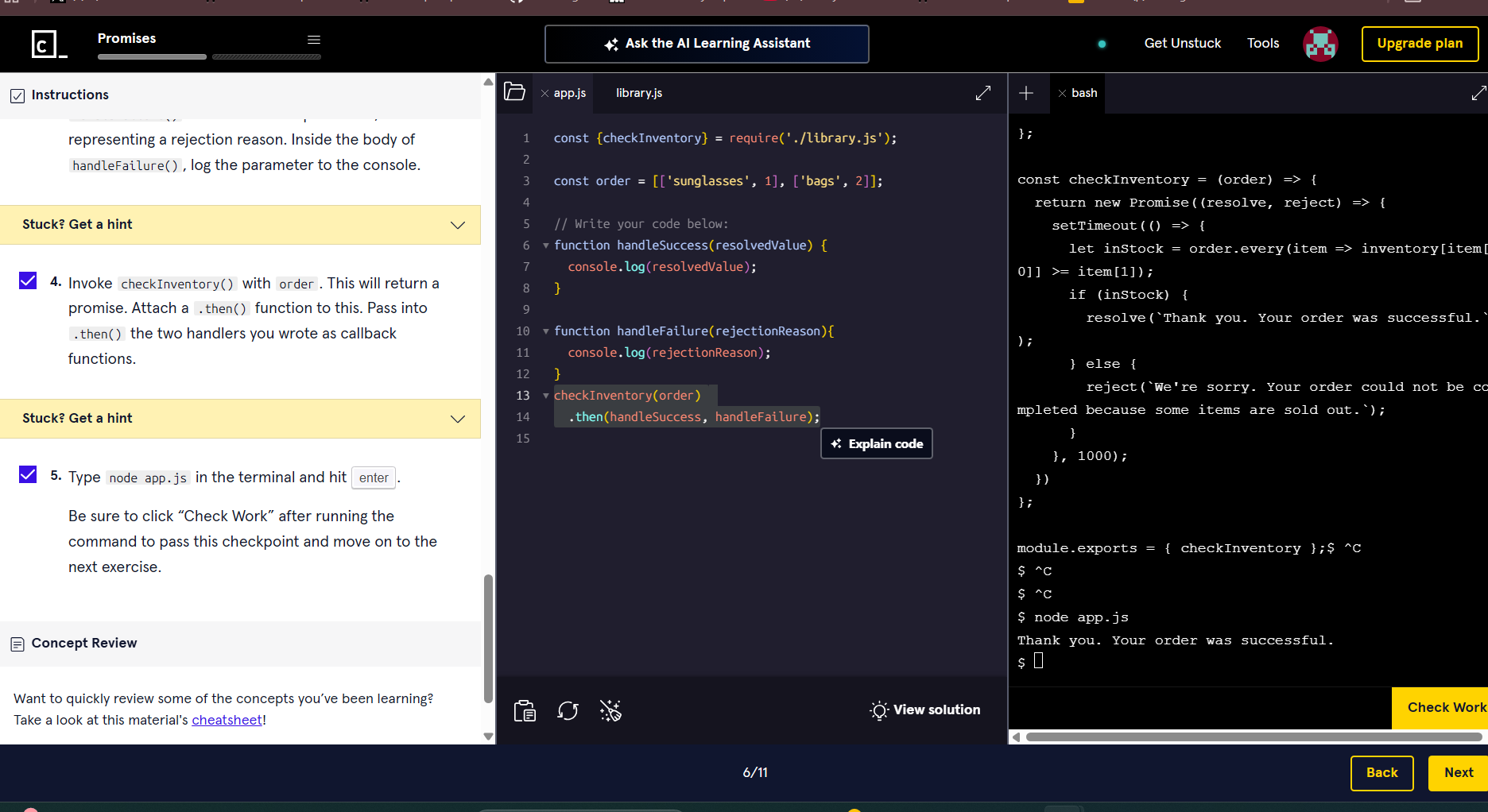
Task: Add a new terminal with plus icon
Action: click(x=1026, y=93)
